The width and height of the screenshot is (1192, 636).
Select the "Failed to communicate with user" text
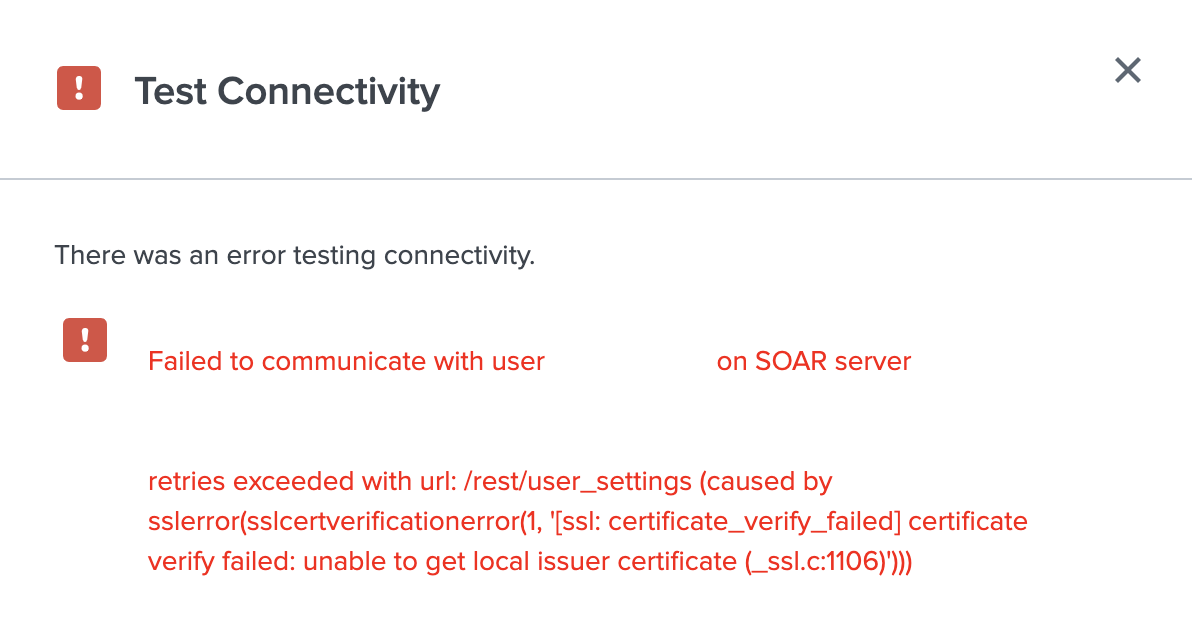click(x=346, y=361)
